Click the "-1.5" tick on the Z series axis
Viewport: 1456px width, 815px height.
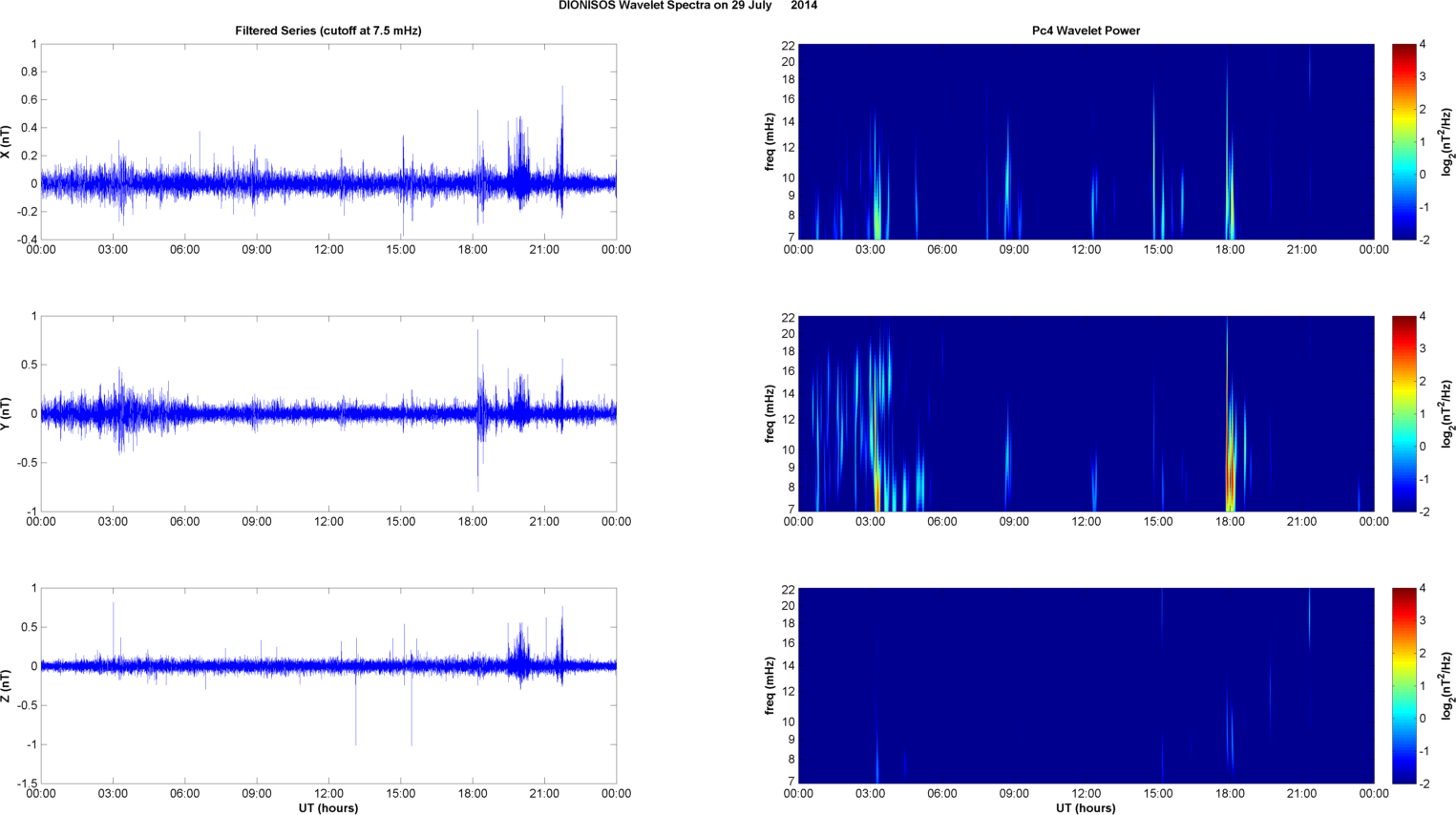(28, 784)
